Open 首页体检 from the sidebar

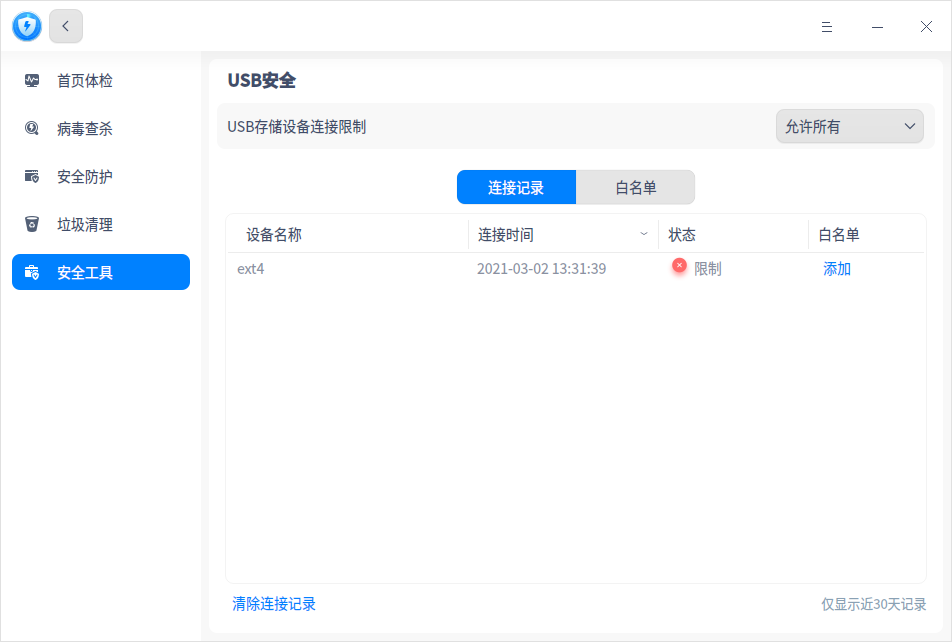[101, 81]
